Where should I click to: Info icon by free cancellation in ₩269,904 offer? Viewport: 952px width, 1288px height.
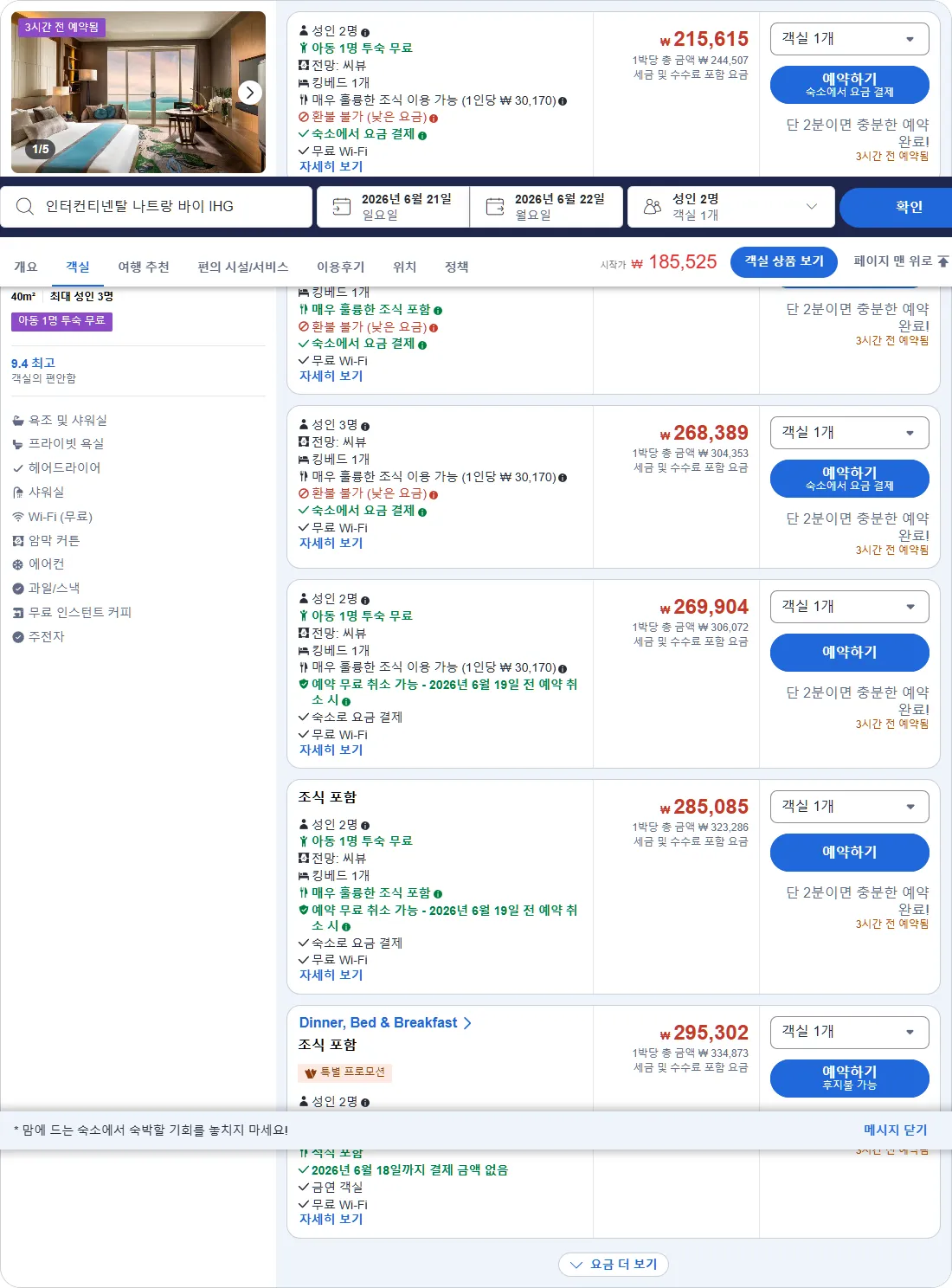[346, 701]
